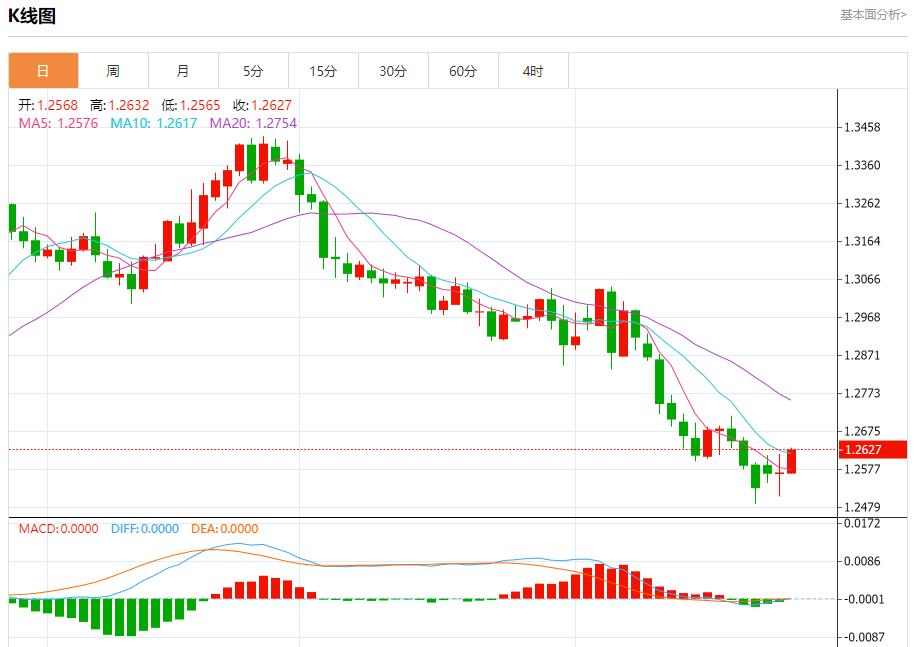Click the last red candlestick on chart
The width and height of the screenshot is (914, 647).
tap(791, 461)
